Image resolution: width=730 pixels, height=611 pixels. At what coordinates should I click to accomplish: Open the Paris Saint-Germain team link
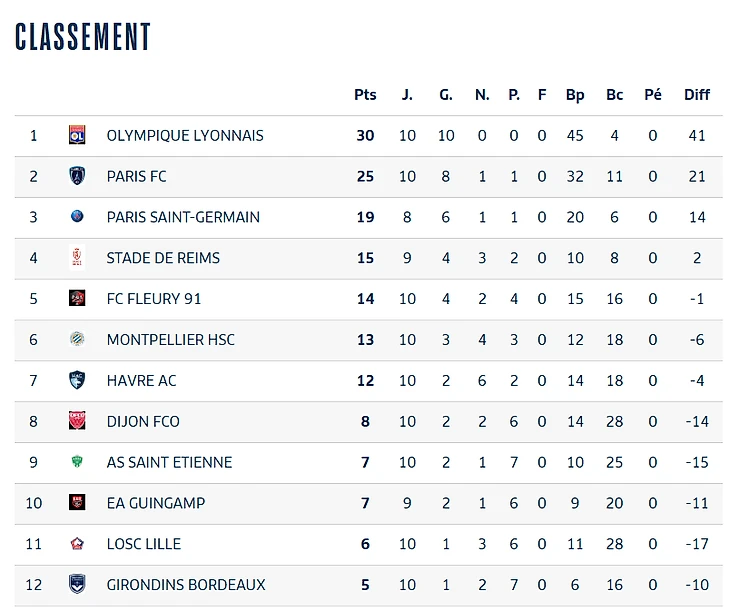tap(183, 217)
